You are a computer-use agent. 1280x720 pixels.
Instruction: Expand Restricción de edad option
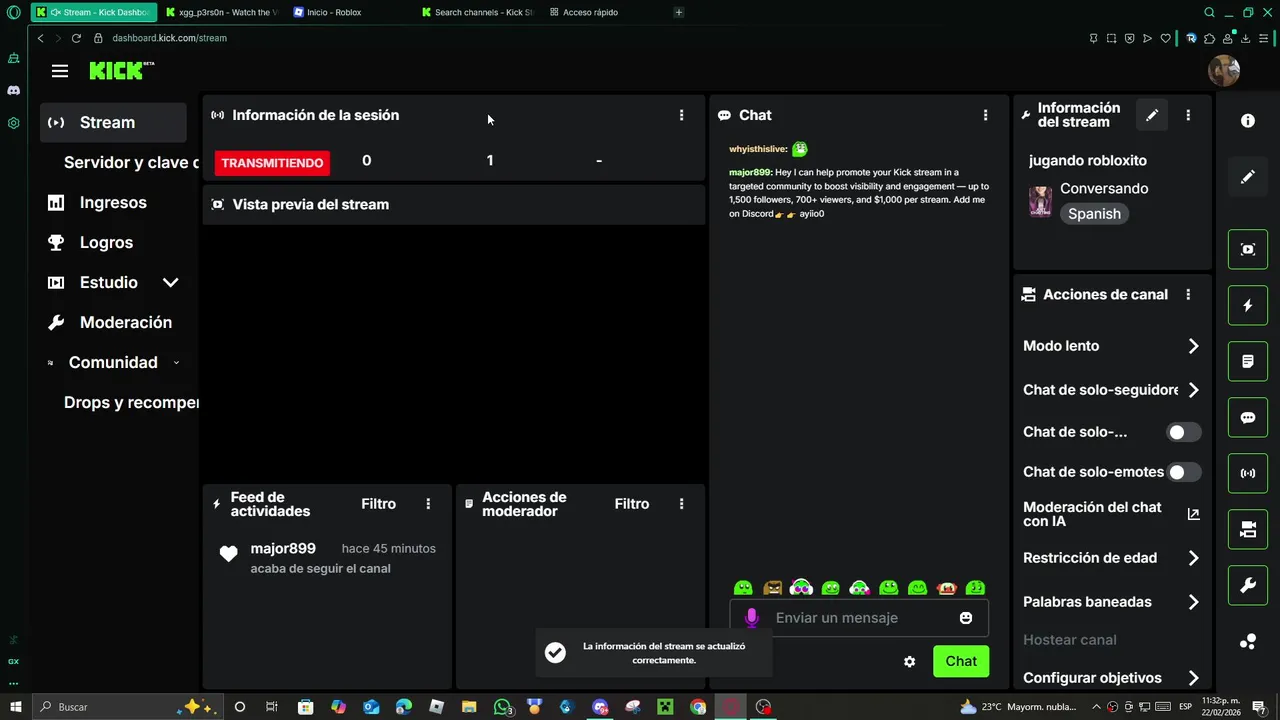1193,558
